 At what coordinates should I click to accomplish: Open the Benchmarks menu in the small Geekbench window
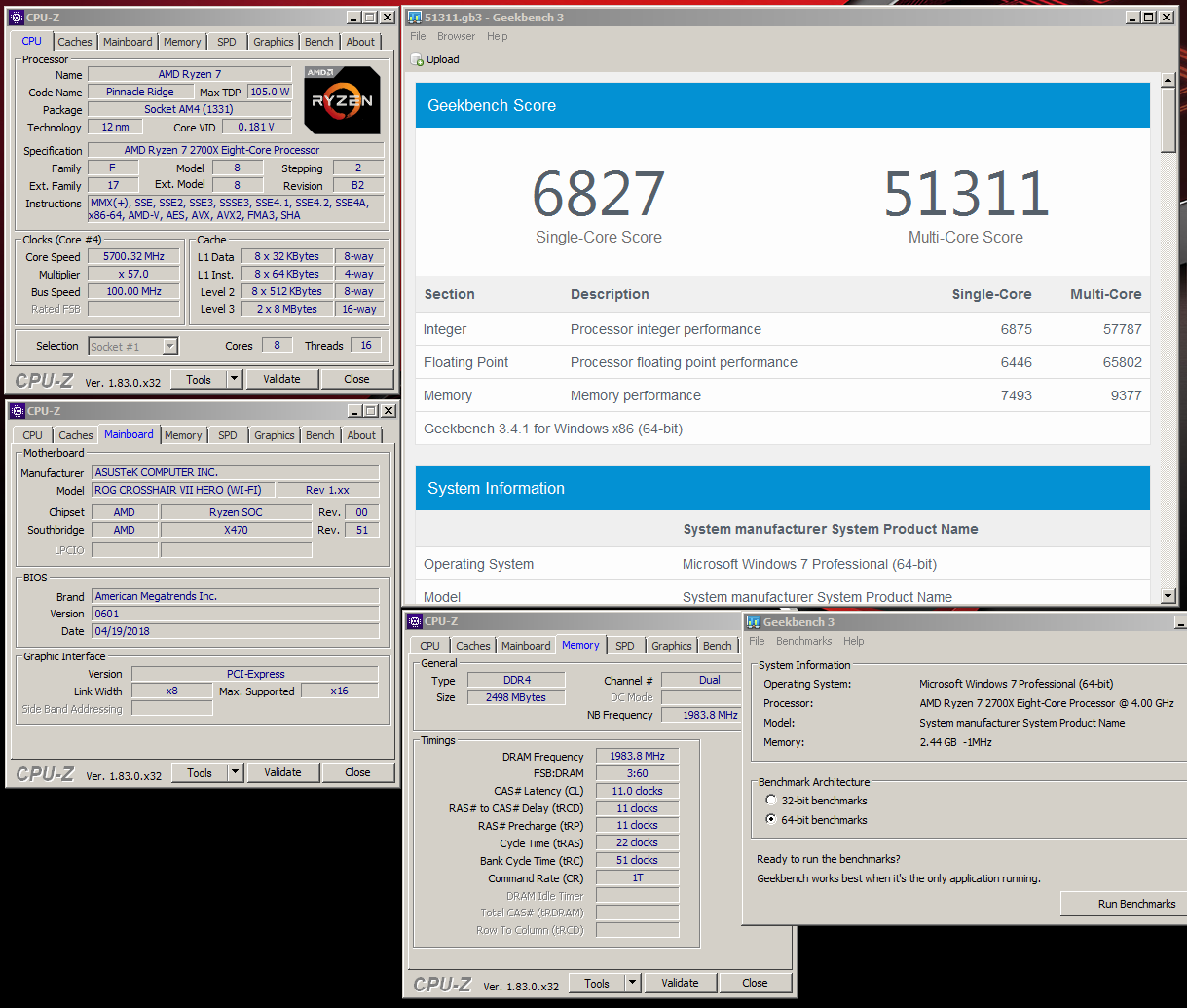804,641
